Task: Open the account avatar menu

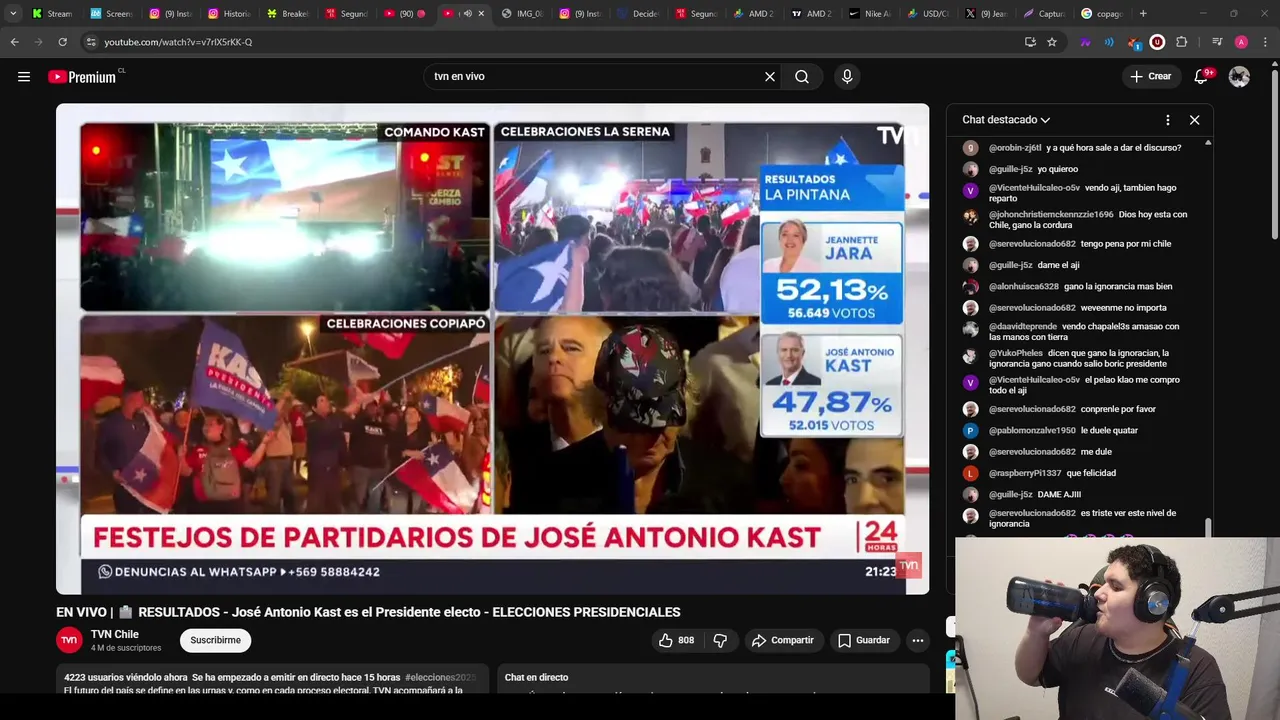Action: pos(1239,76)
